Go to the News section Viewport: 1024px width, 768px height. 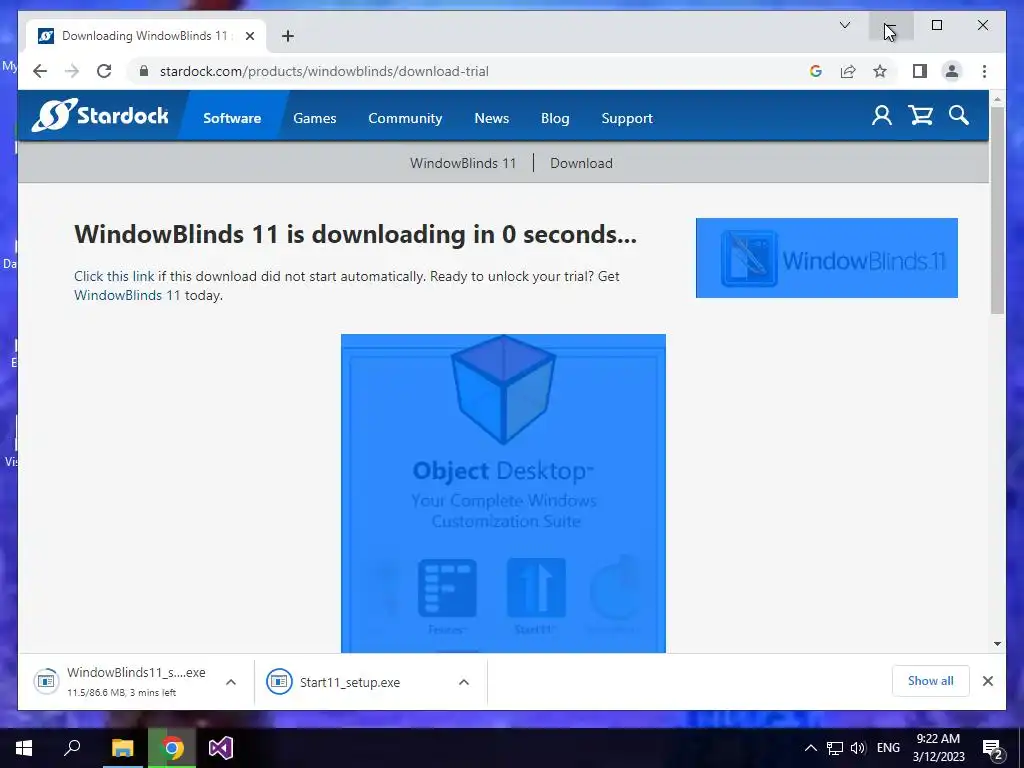tap(492, 118)
